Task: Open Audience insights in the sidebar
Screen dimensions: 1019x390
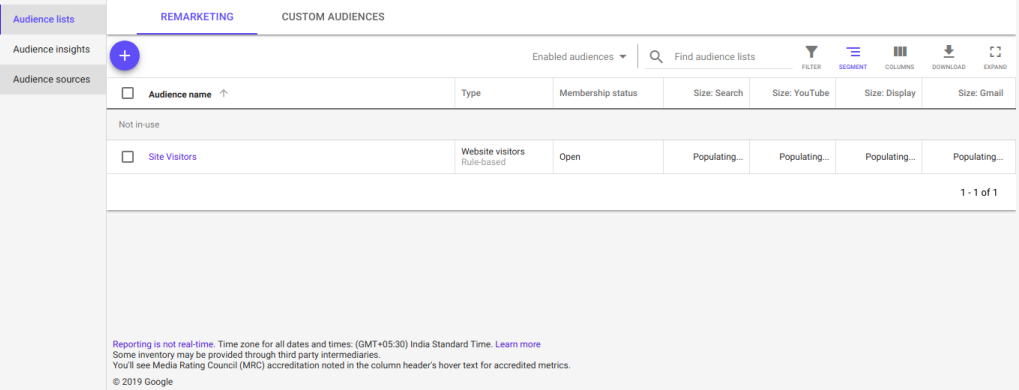Action: [53, 49]
